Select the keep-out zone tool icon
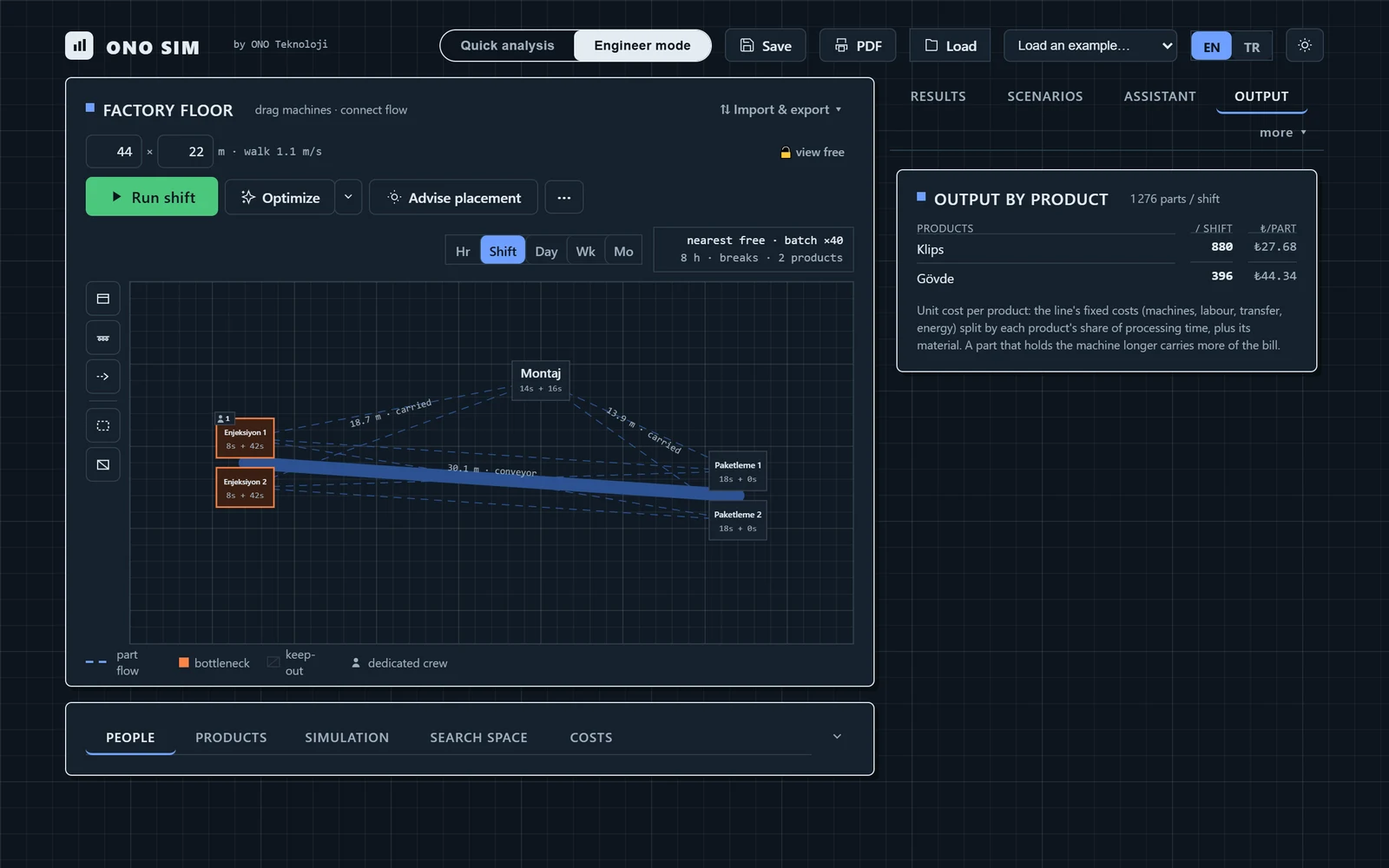1389x868 pixels. tap(103, 464)
